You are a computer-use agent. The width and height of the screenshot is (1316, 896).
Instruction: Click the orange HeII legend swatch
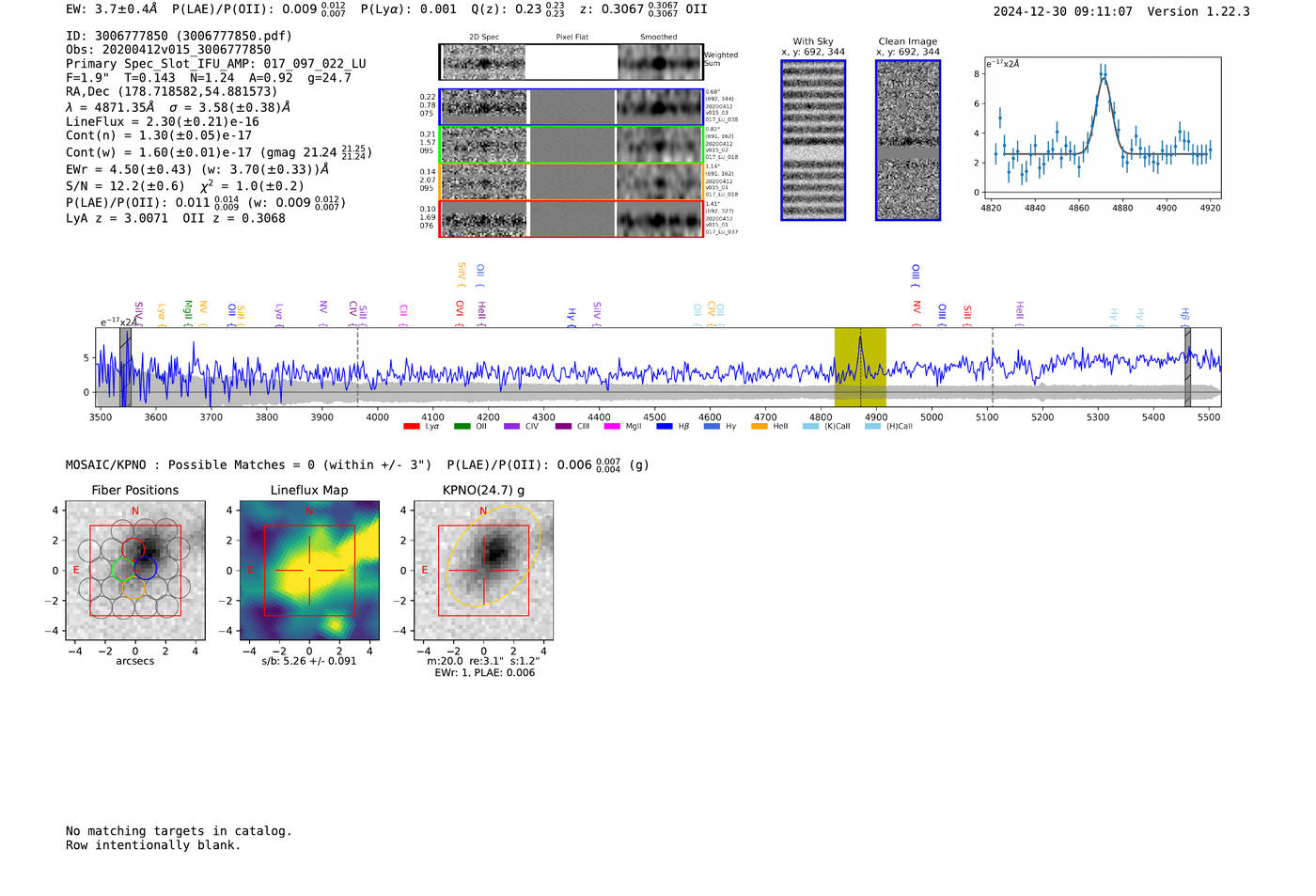(x=760, y=427)
